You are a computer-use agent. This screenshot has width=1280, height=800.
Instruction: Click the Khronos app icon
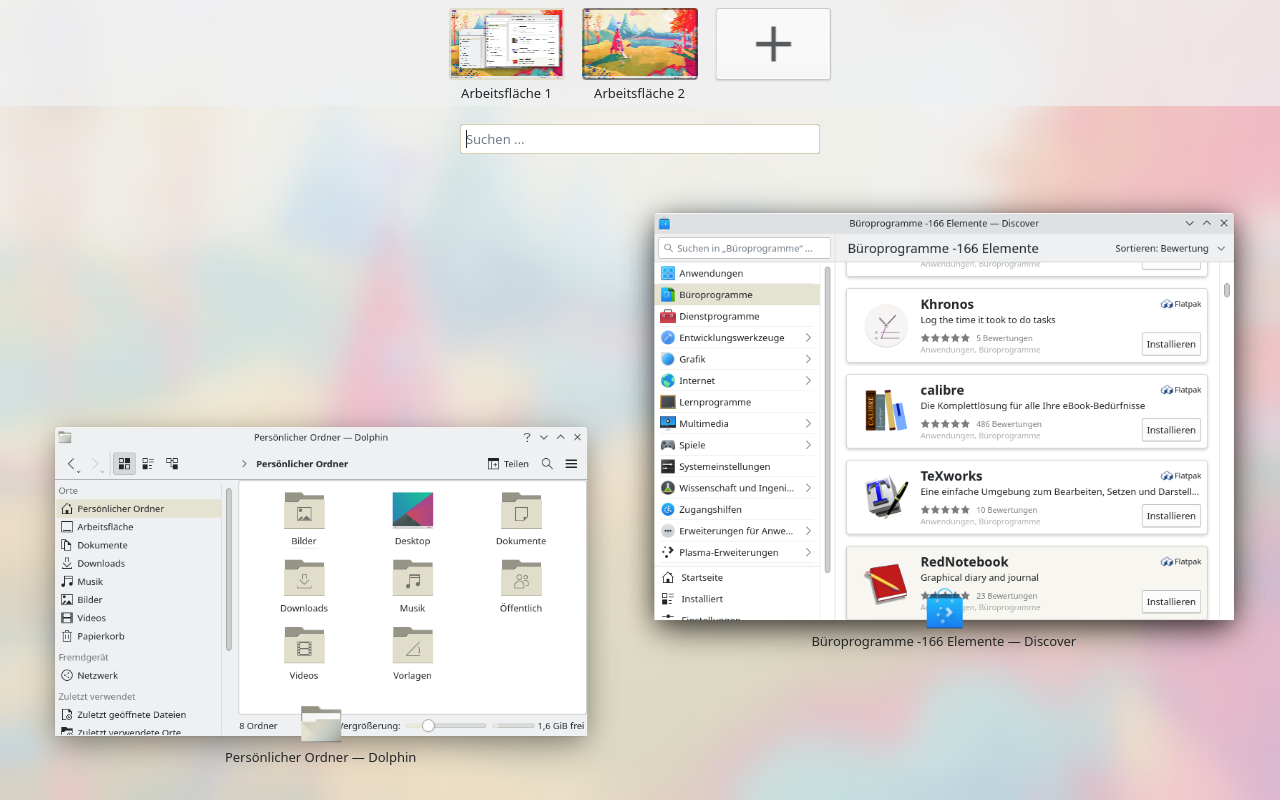pyautogui.click(x=886, y=325)
